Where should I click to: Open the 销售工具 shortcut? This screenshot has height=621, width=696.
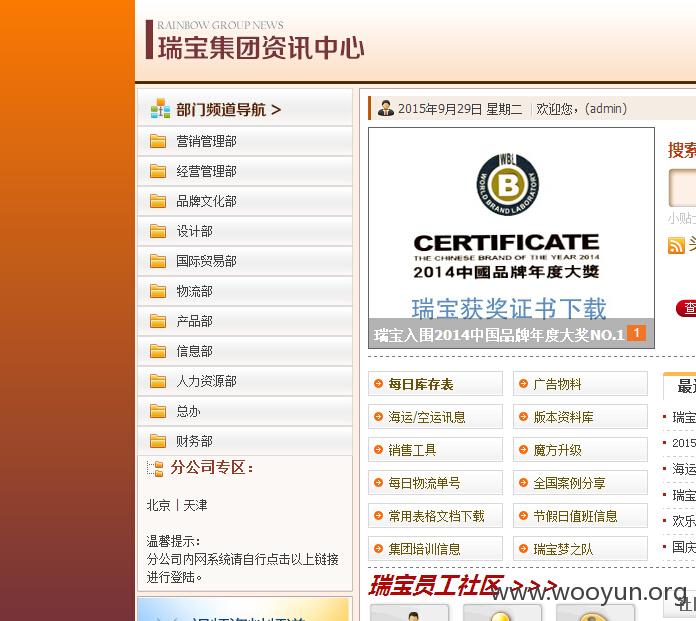pos(435,450)
